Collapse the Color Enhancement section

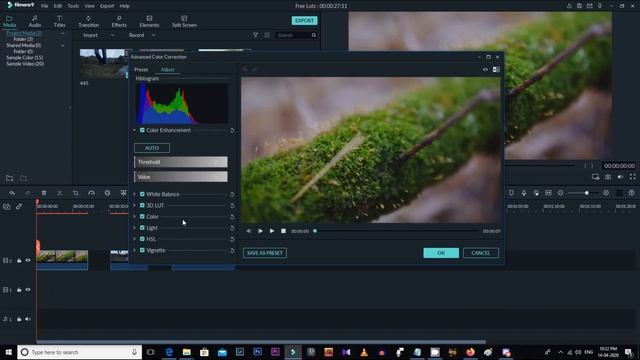tap(134, 130)
